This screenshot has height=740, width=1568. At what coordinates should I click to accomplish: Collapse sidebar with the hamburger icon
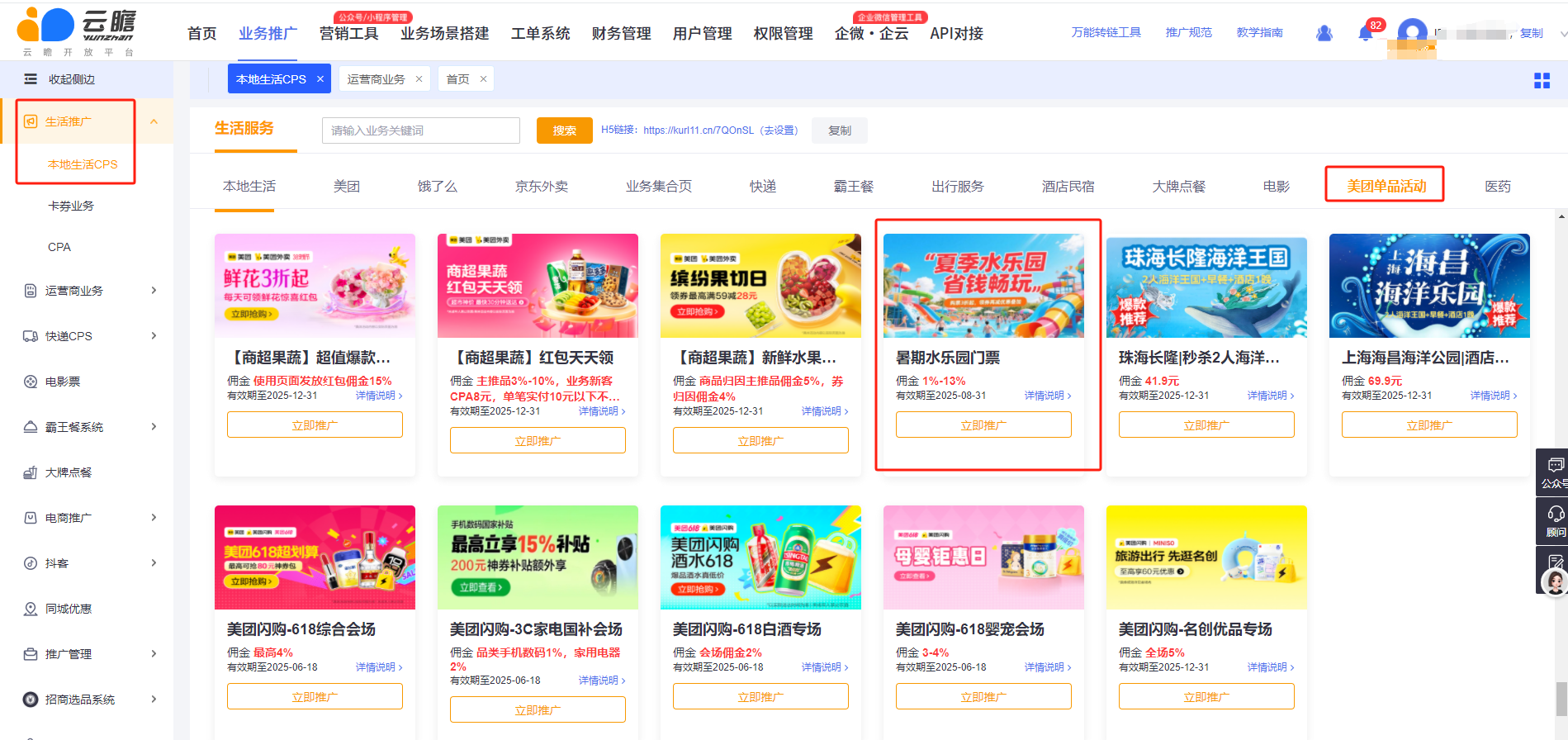click(x=31, y=79)
